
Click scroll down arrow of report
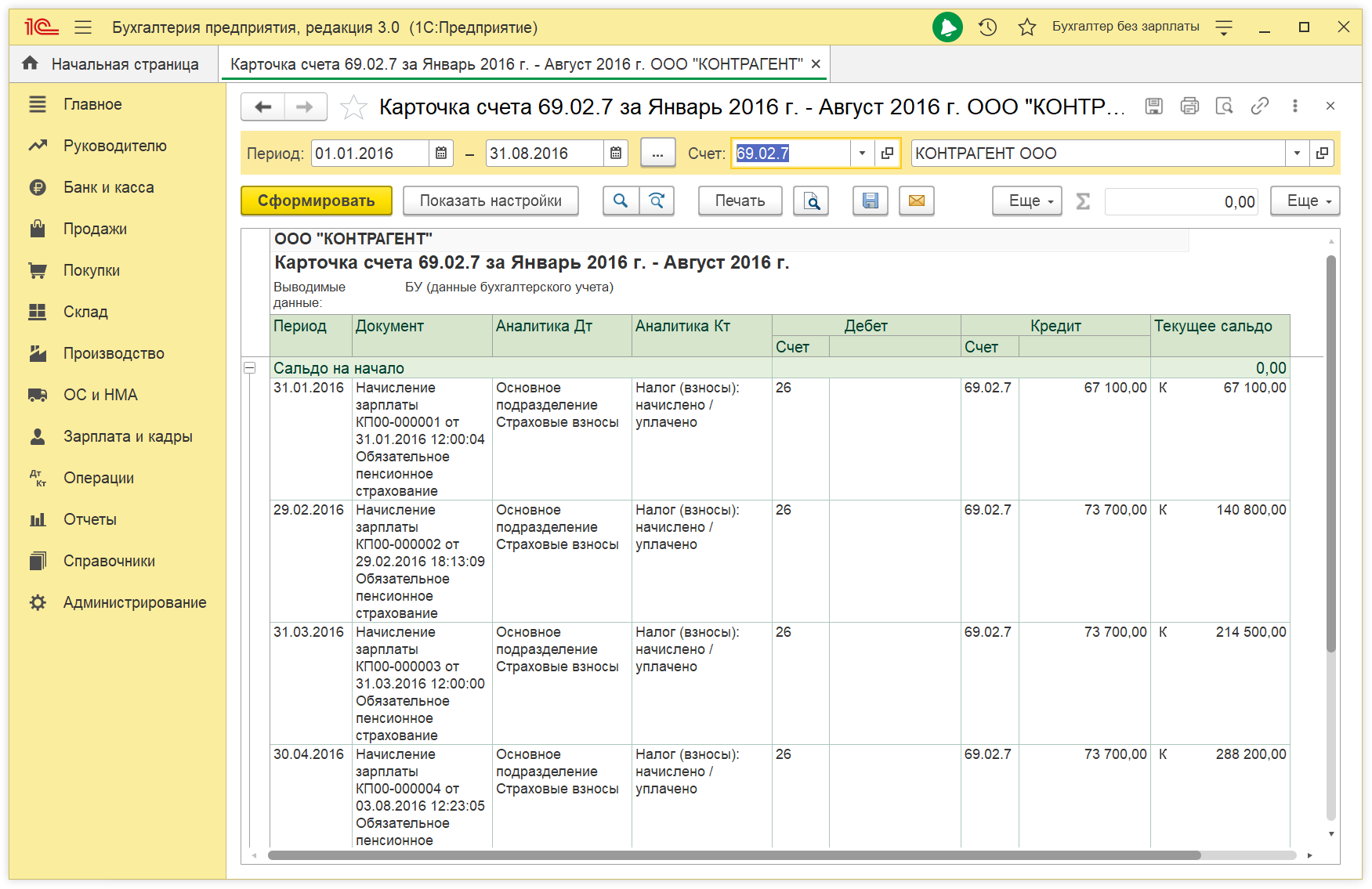click(1330, 834)
